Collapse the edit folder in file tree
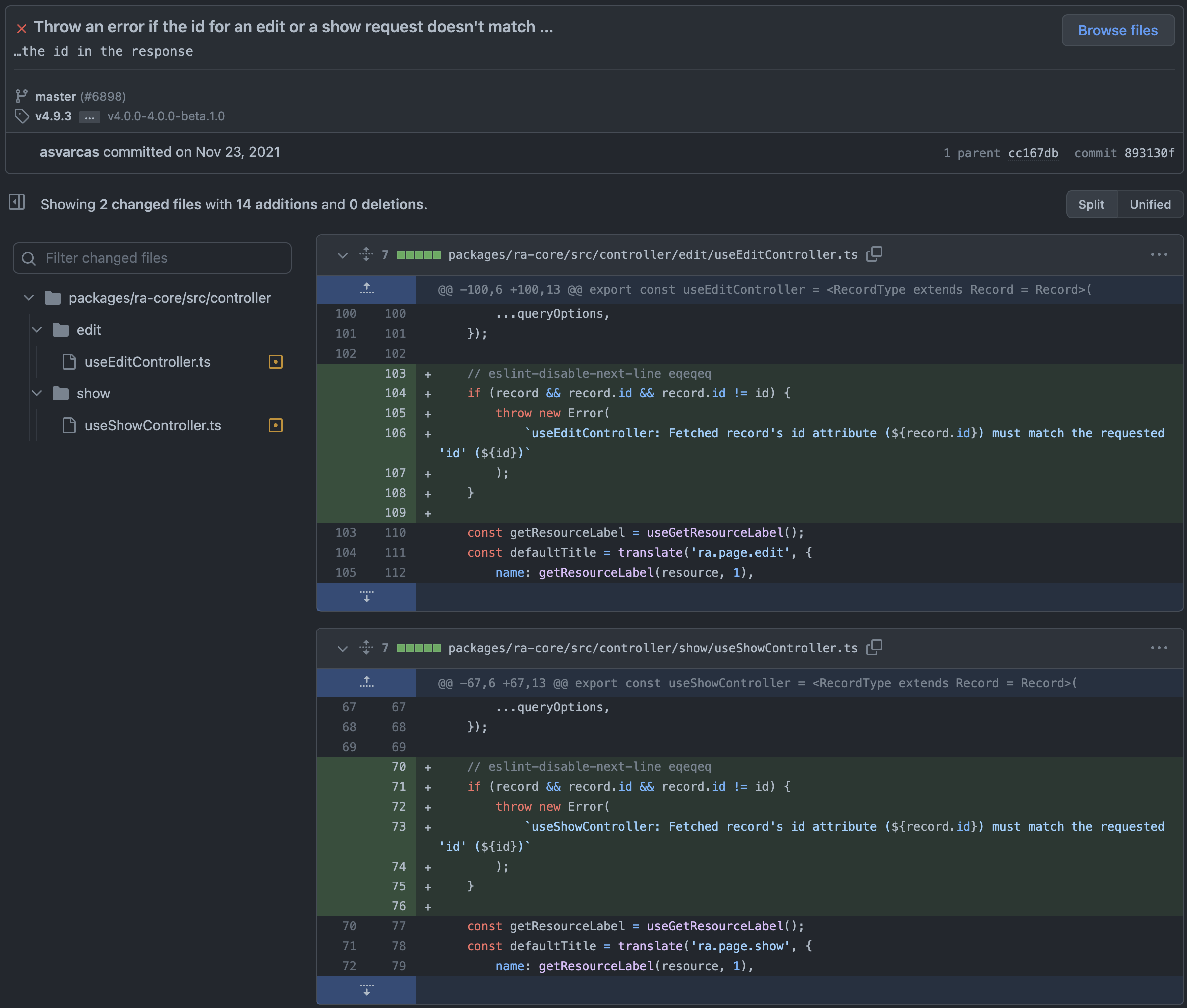Viewport: 1187px width, 1008px height. pos(37,330)
